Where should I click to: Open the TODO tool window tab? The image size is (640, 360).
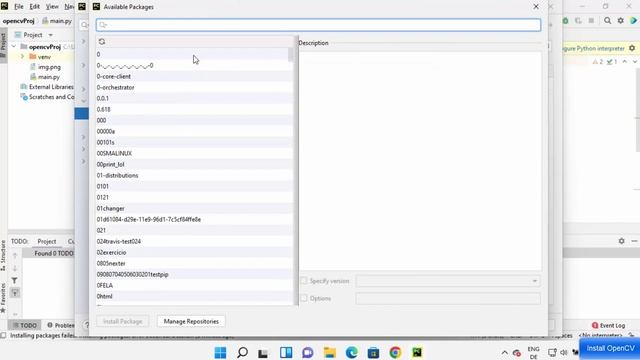(x=24, y=325)
